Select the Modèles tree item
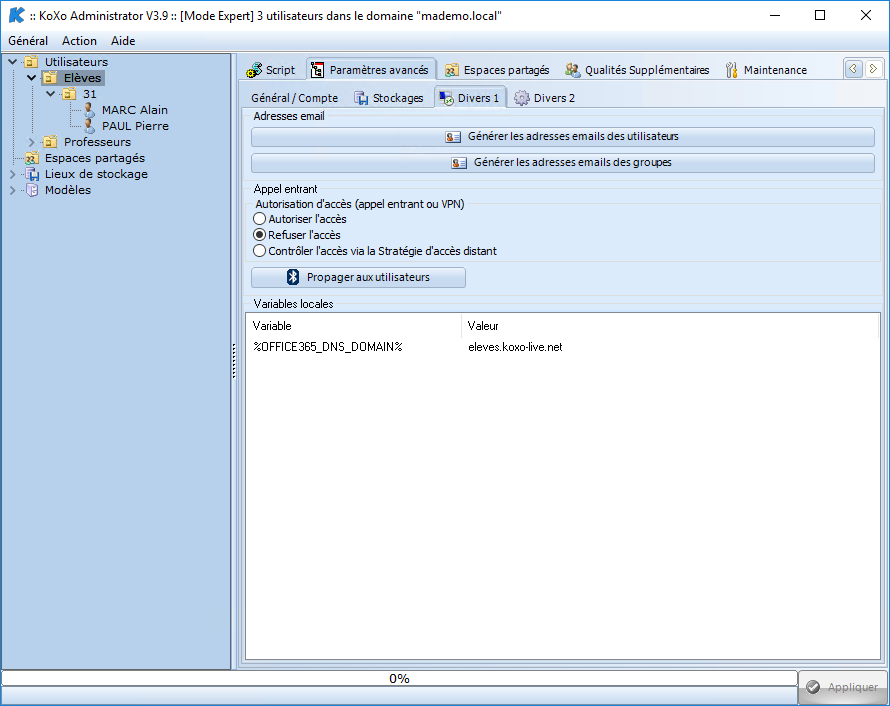This screenshot has width=890, height=706. coord(68,190)
